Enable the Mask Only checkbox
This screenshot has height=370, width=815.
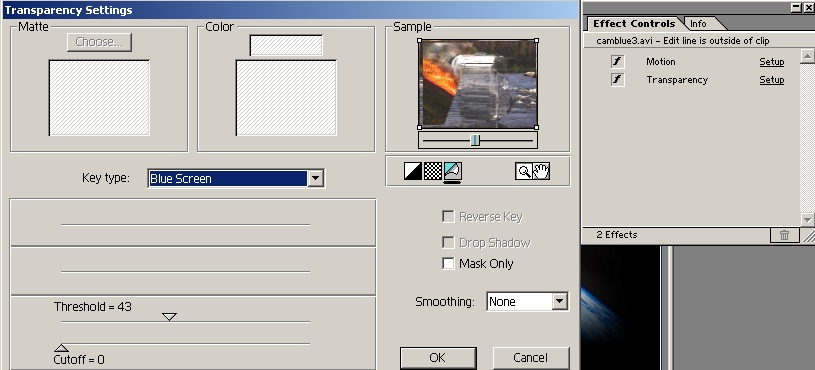coord(448,263)
